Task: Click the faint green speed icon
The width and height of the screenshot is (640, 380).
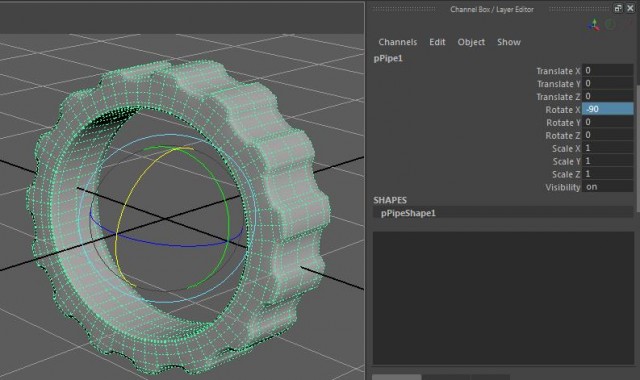Action: [610, 24]
